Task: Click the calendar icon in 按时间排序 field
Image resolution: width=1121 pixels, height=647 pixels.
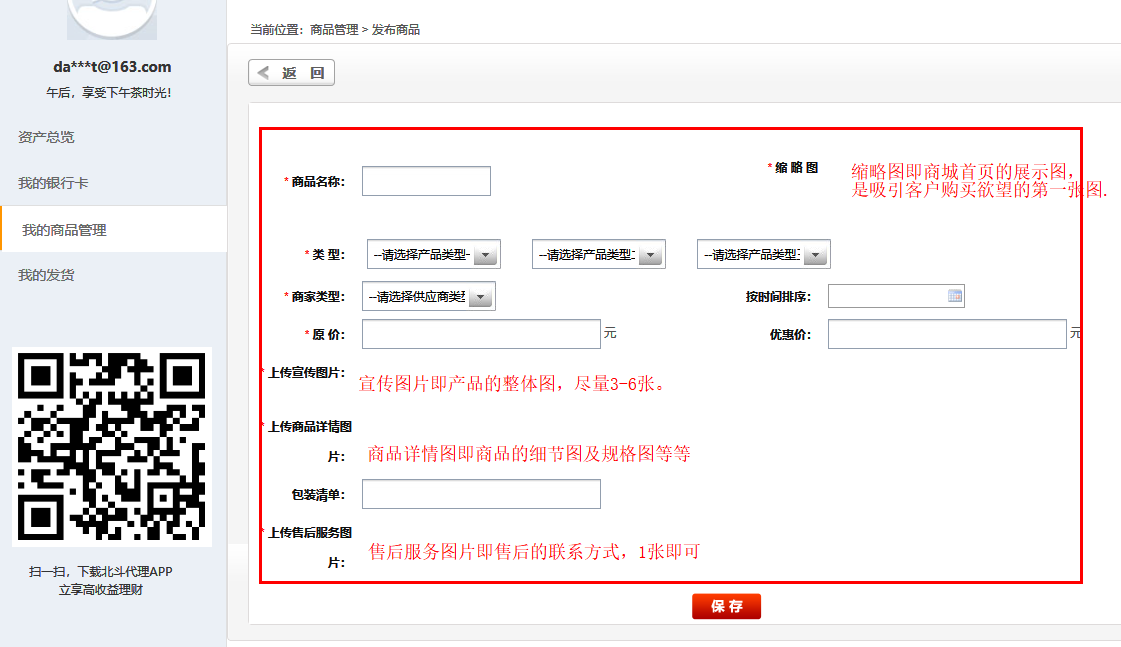Action: (x=954, y=296)
